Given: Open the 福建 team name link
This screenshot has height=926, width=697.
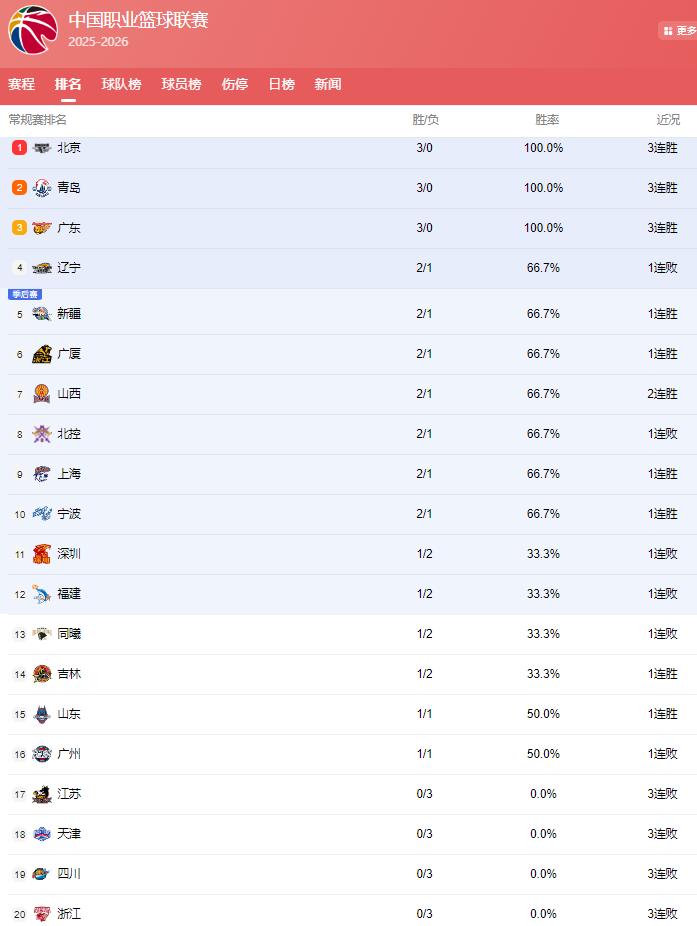Looking at the screenshot, I should tap(69, 594).
